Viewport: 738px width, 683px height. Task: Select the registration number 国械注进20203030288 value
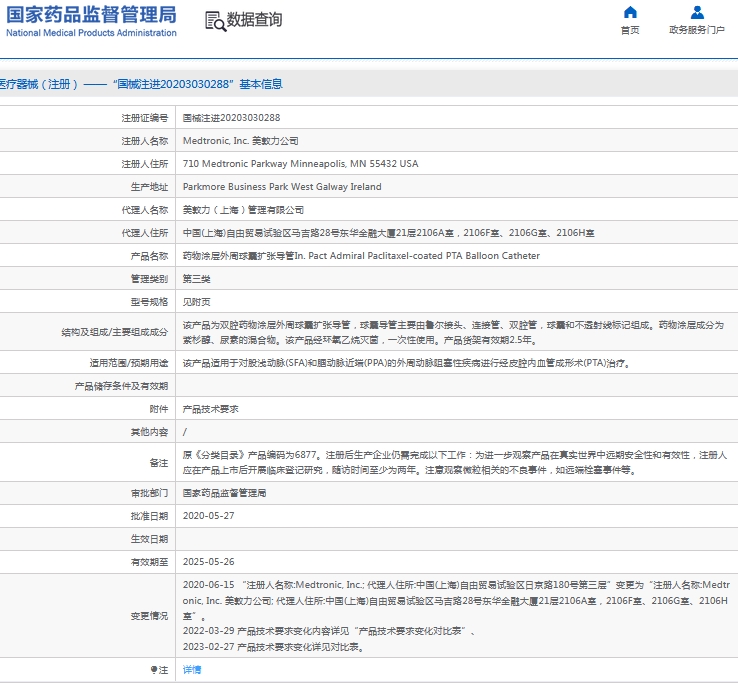(232, 118)
